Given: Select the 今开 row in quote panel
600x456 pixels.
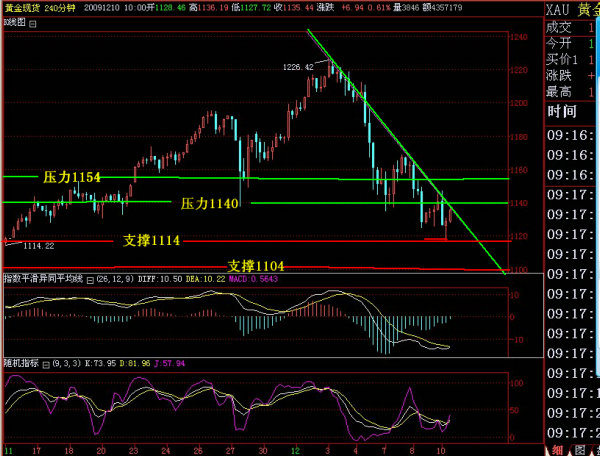Looking at the screenshot, I should [564, 43].
